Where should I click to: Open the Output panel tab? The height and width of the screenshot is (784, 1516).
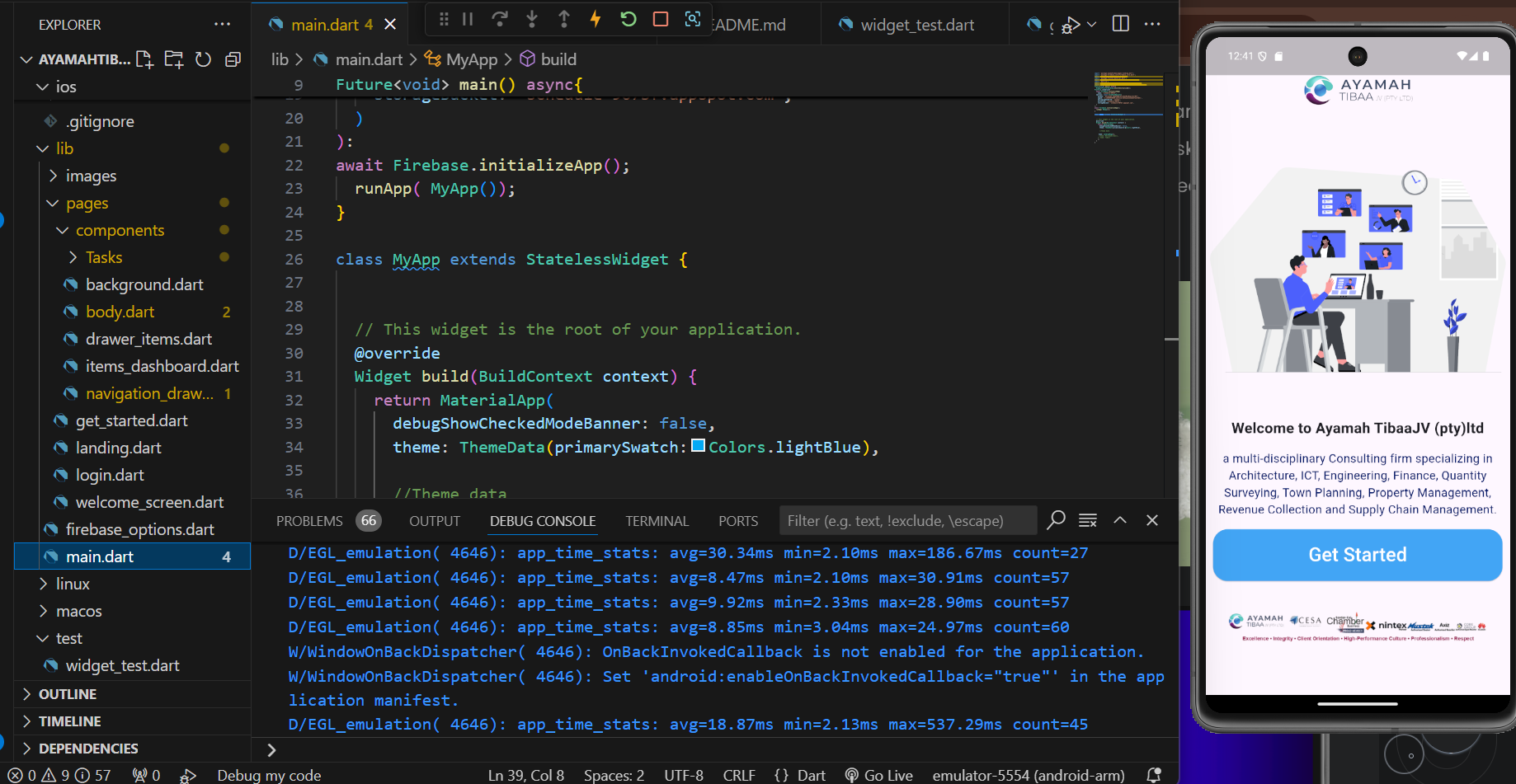[x=435, y=521]
